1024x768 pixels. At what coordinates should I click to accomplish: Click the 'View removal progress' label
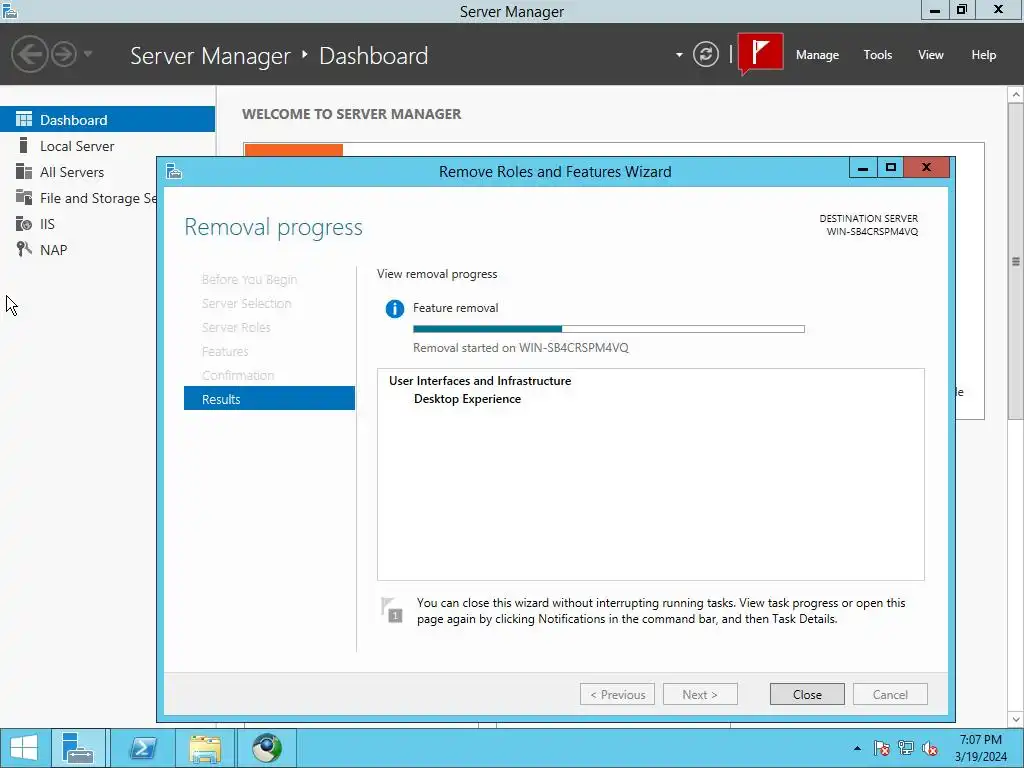tap(437, 274)
